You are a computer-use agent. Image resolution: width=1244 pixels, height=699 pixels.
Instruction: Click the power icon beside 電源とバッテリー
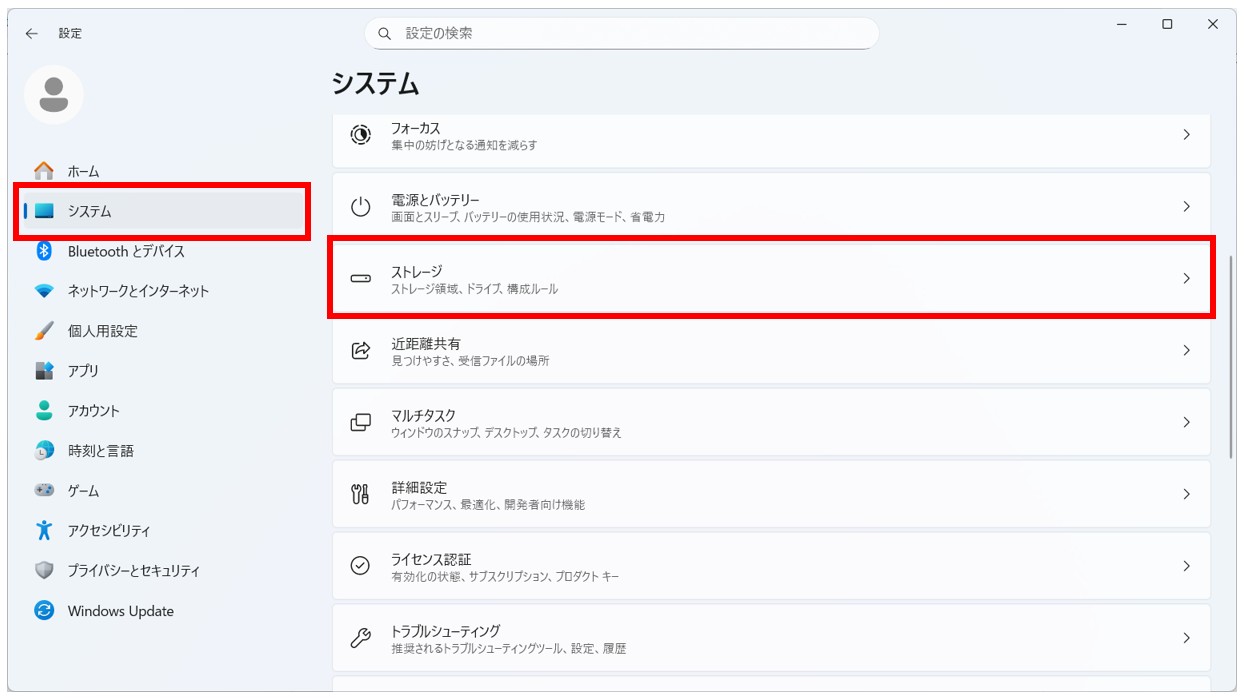point(361,206)
